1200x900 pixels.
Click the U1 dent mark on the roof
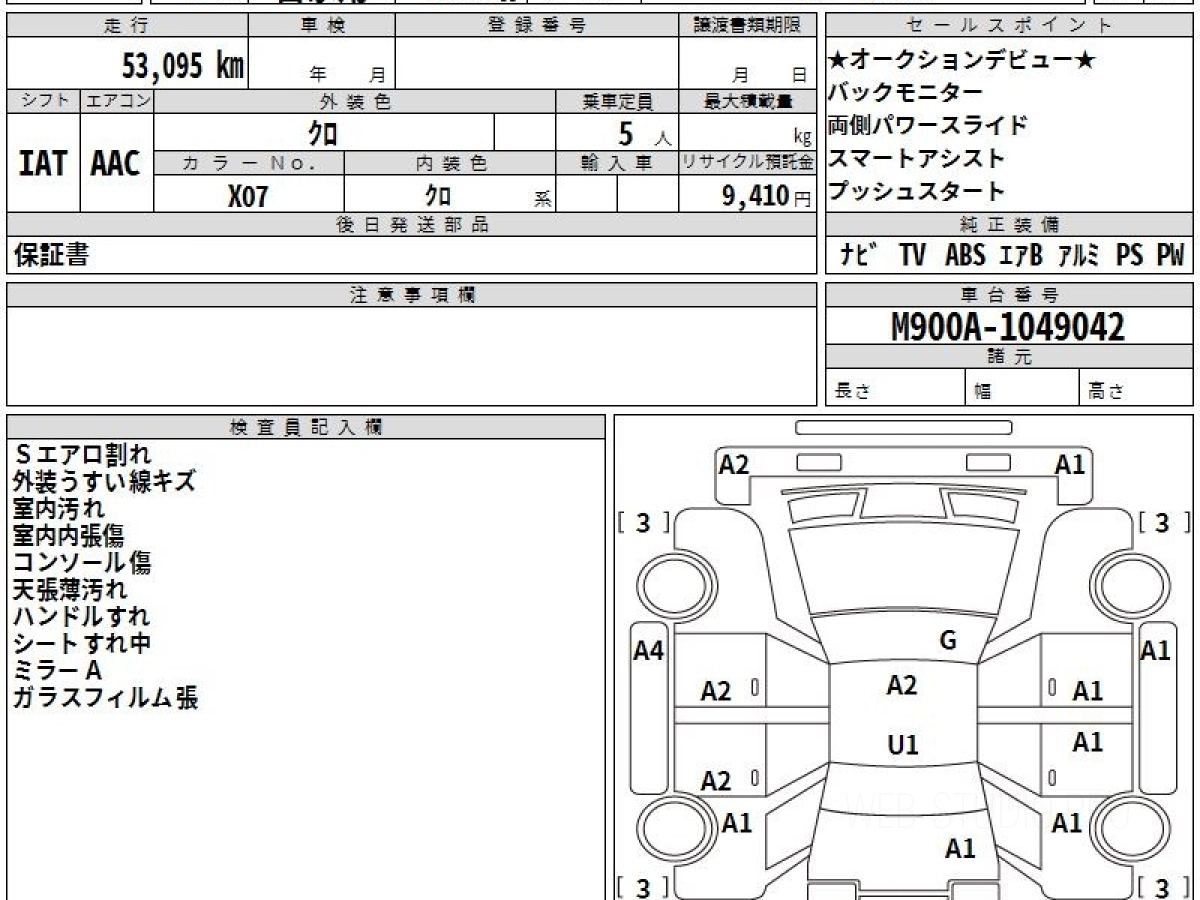pyautogui.click(x=903, y=745)
